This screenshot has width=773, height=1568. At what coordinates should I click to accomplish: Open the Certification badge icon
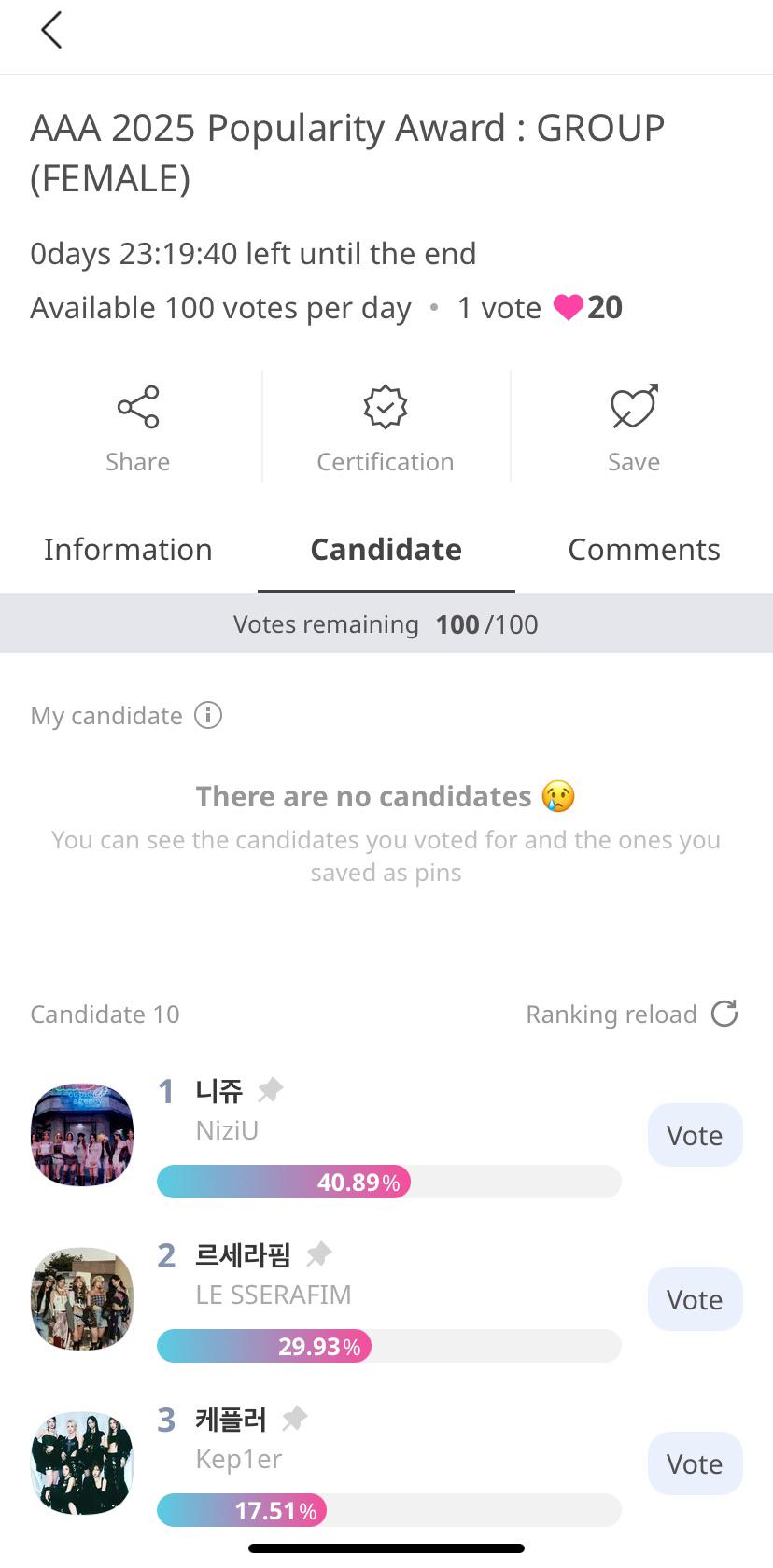(386, 407)
